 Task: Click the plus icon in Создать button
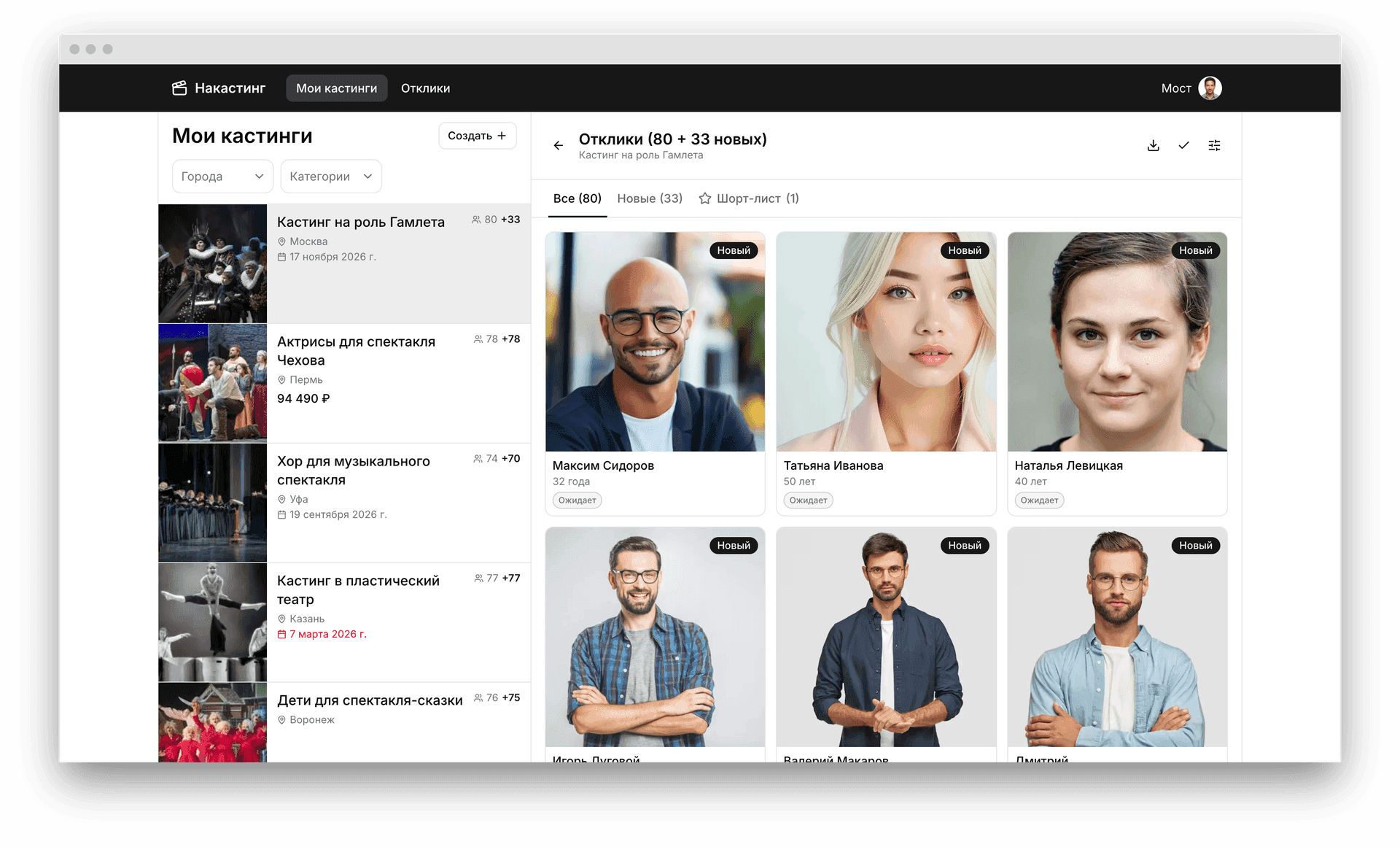coord(502,136)
